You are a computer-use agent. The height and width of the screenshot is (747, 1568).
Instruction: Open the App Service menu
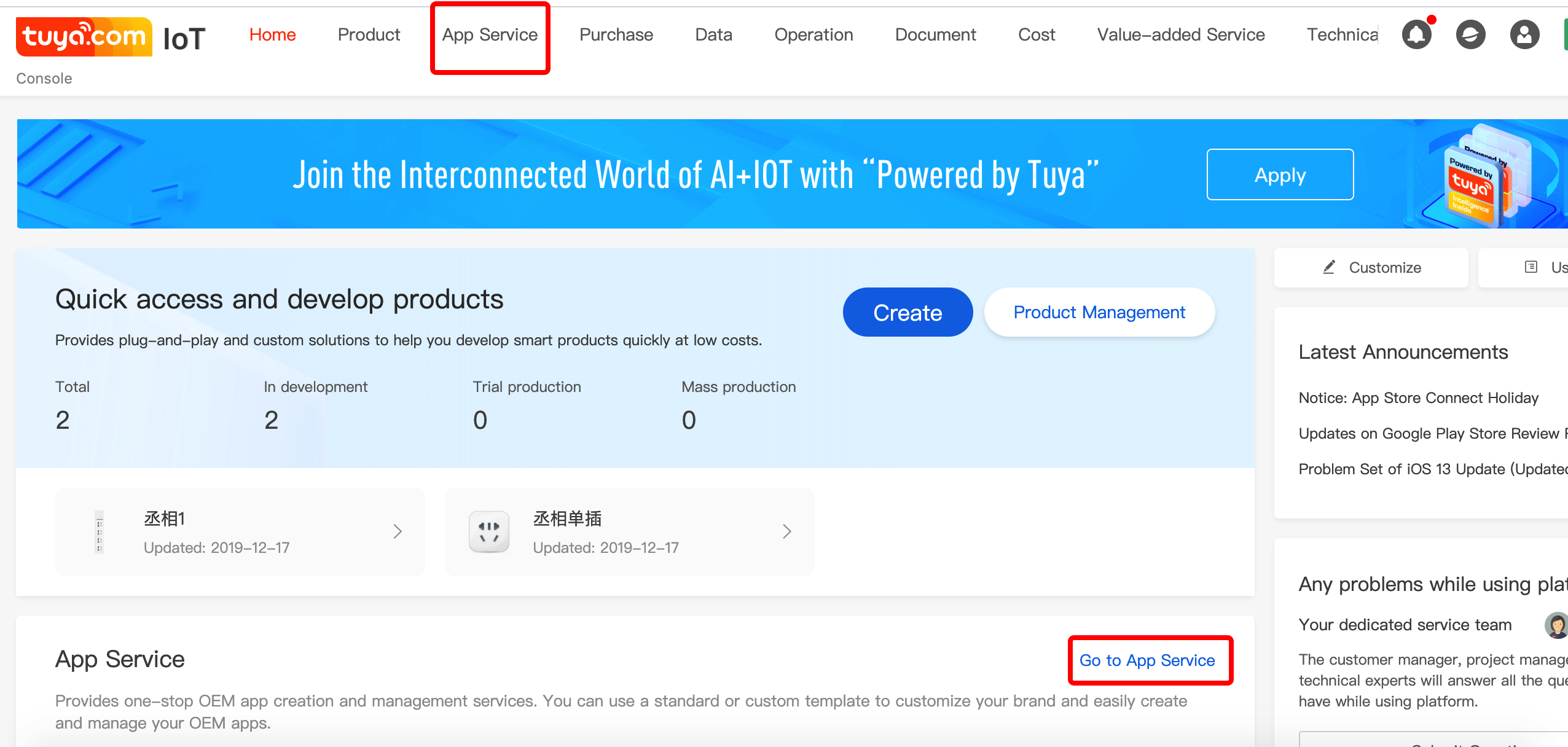click(x=490, y=35)
